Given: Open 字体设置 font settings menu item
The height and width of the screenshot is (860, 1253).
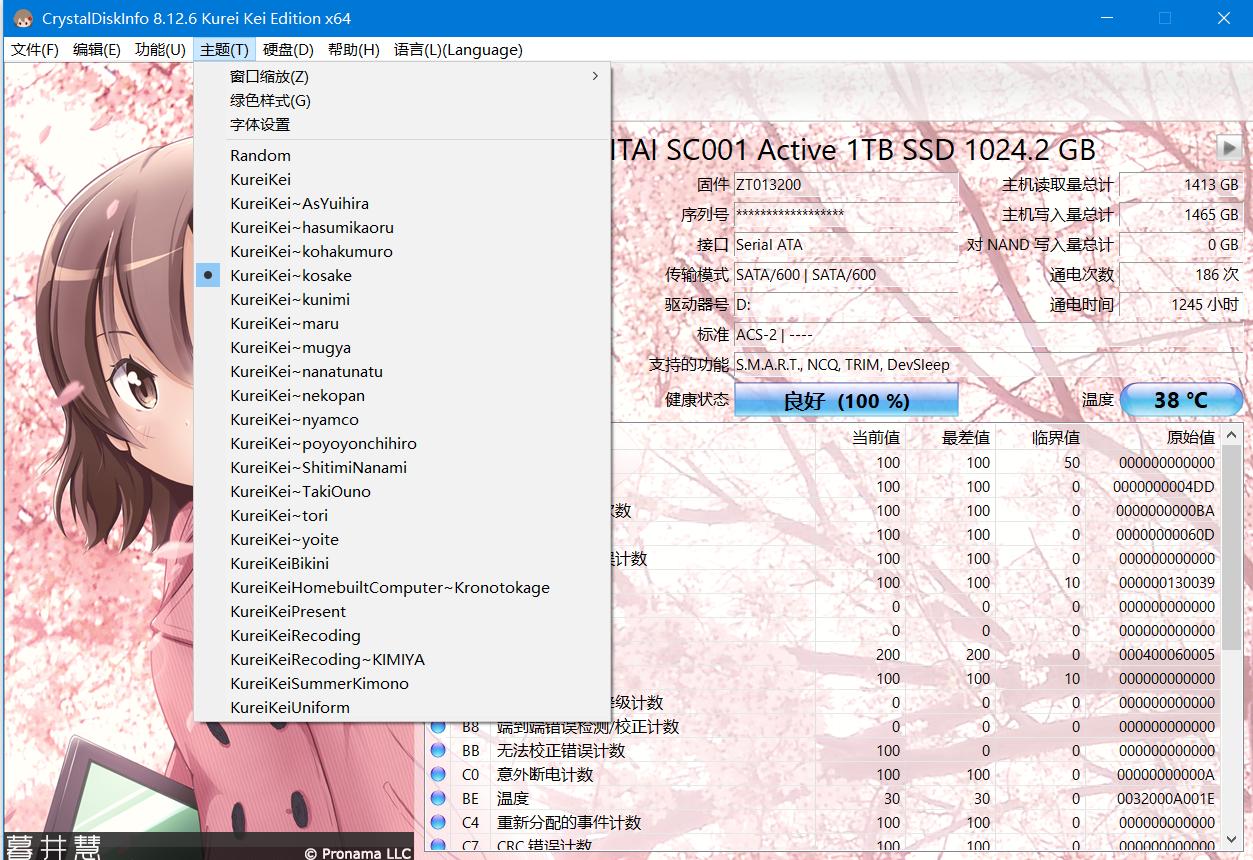Looking at the screenshot, I should pos(260,124).
